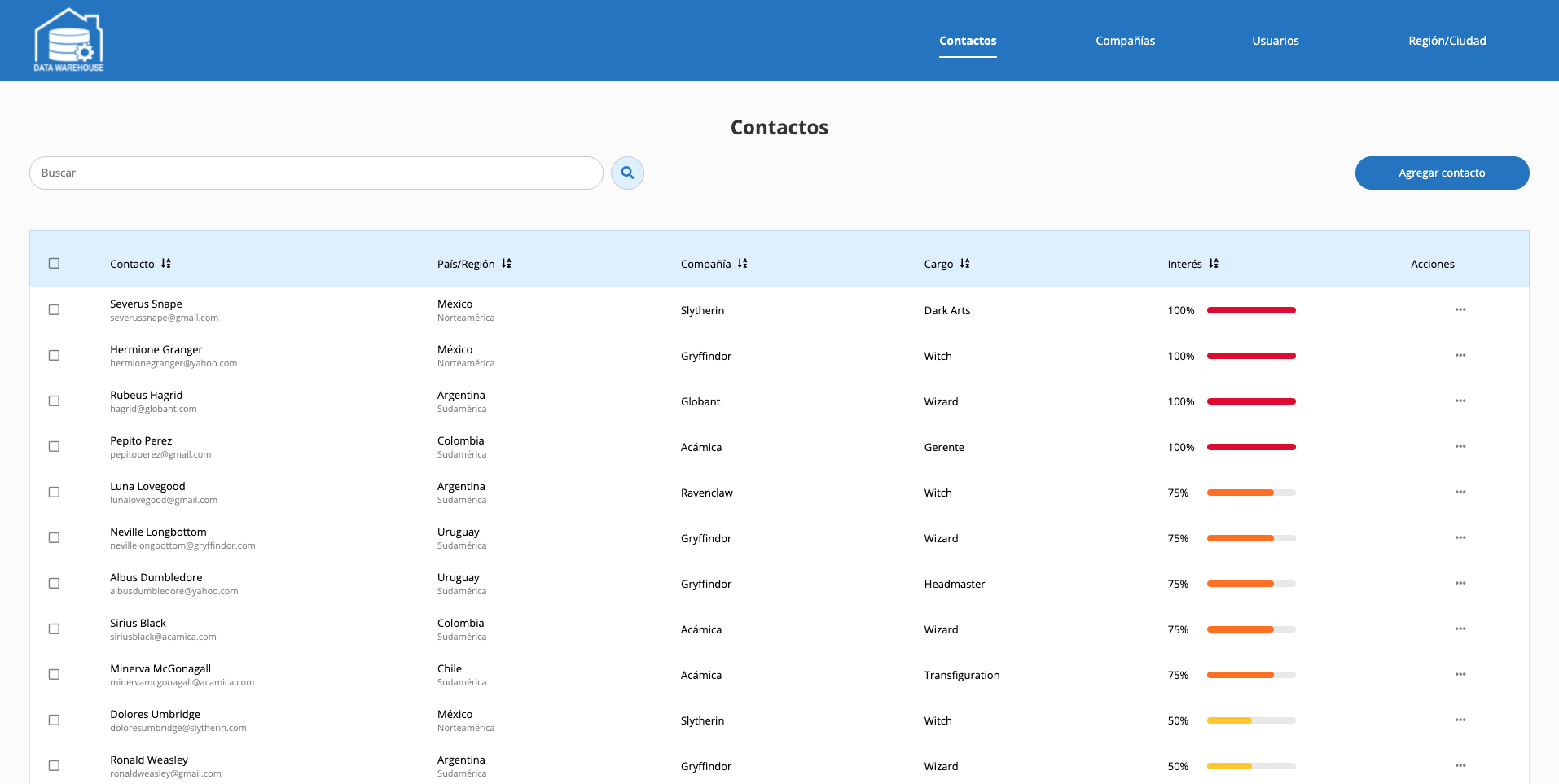Select the search magnifier icon
Screen dimensions: 1559x784
[627, 173]
